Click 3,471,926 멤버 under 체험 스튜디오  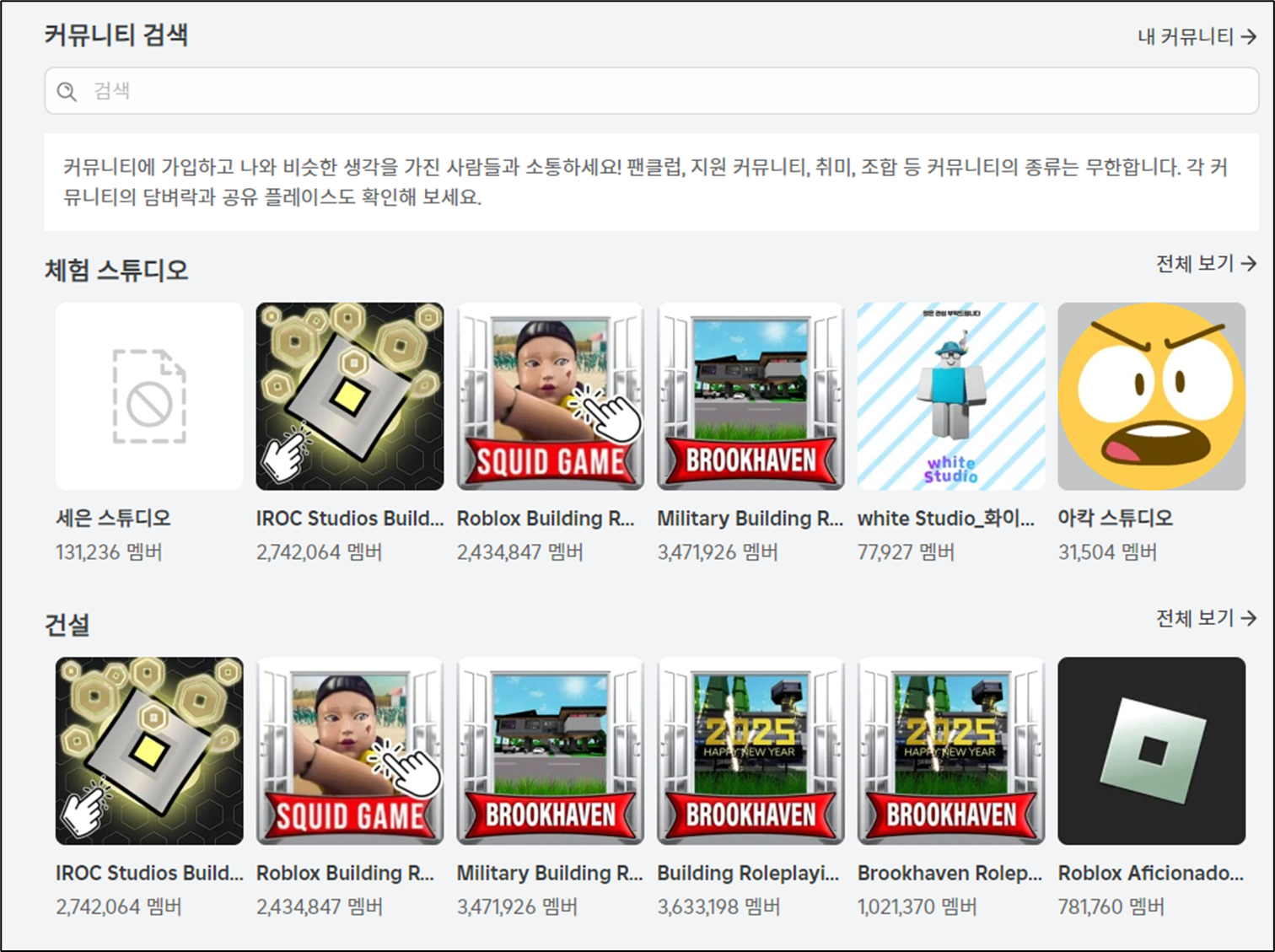tap(718, 552)
